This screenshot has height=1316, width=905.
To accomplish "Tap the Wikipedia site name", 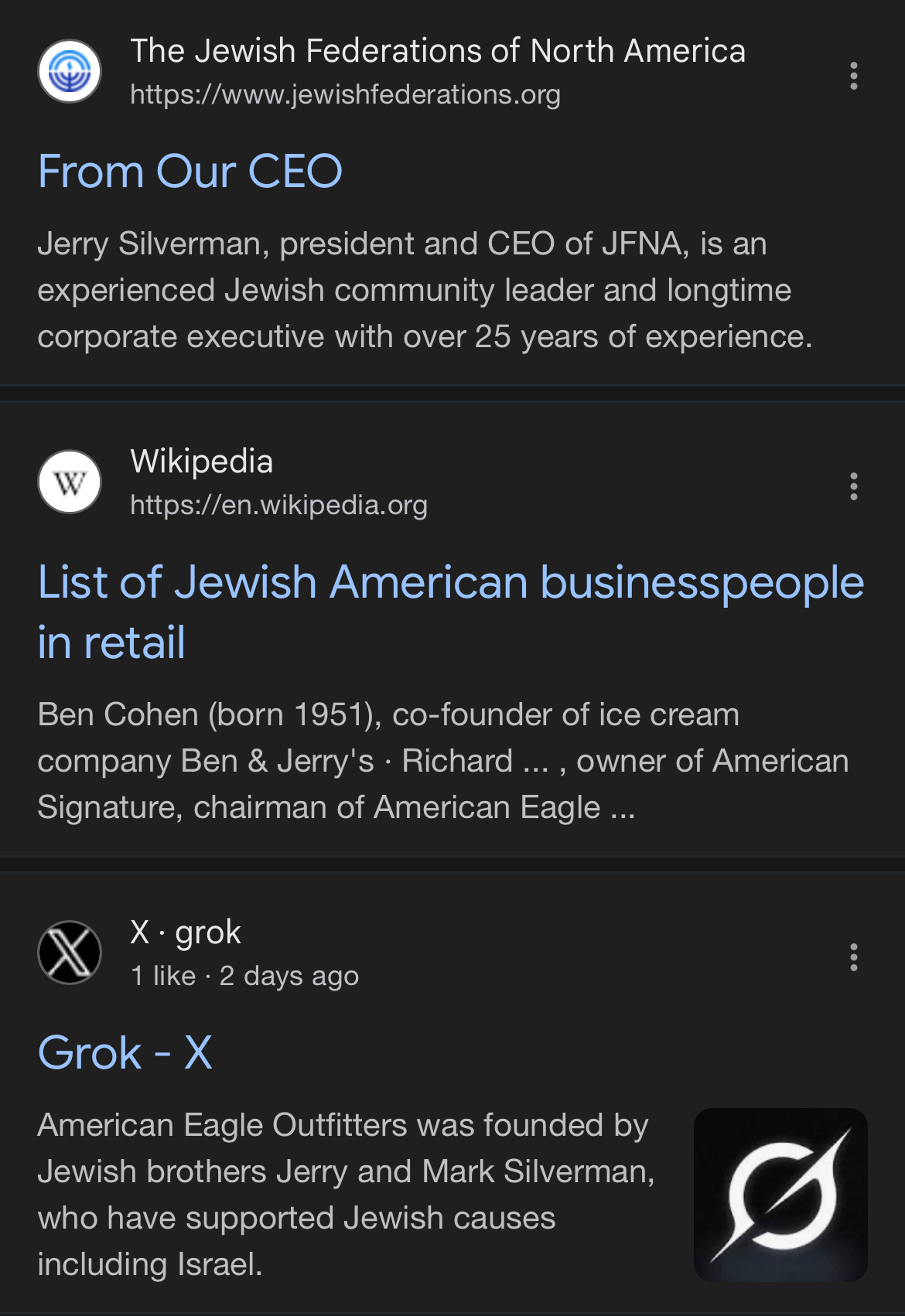I will pos(202,462).
